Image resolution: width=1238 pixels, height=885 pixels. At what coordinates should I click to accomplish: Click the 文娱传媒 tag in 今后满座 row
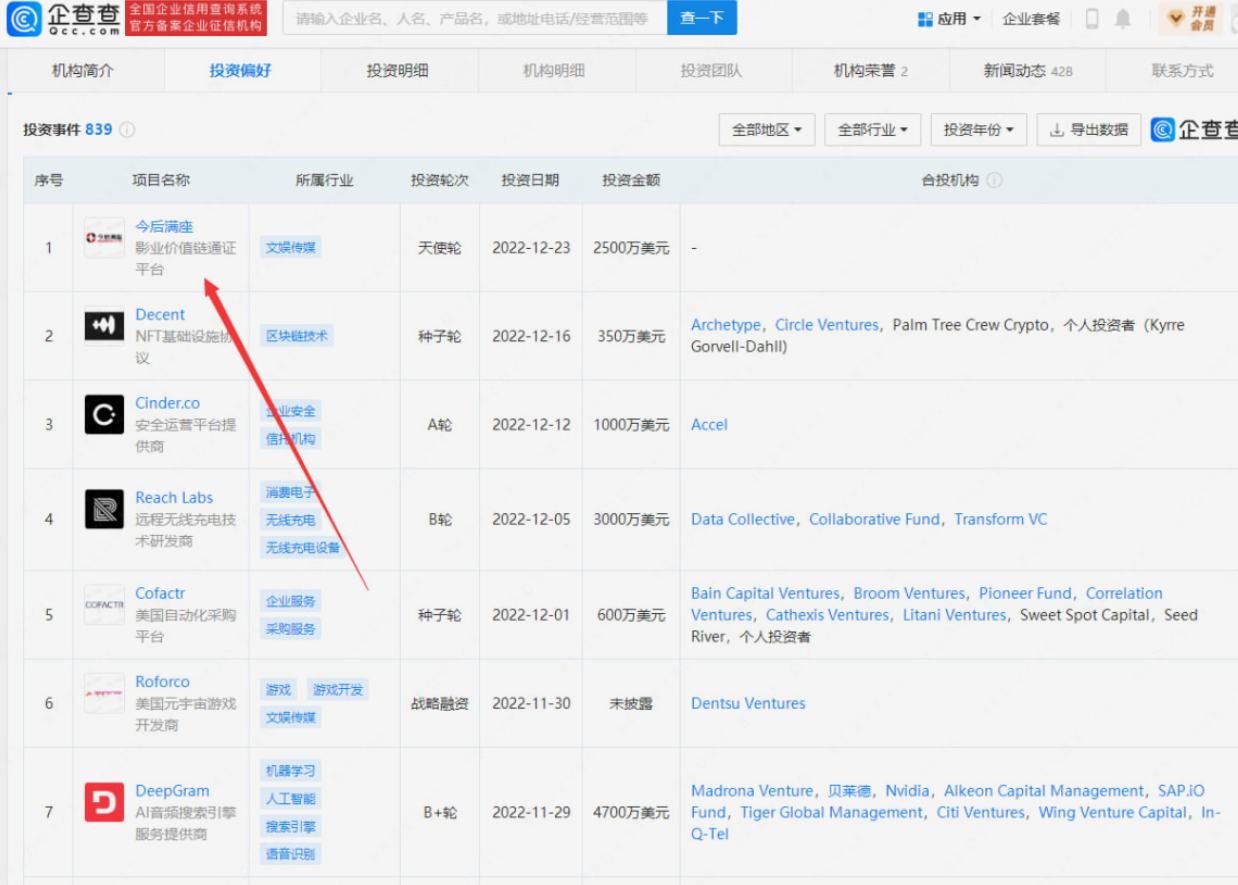click(291, 248)
